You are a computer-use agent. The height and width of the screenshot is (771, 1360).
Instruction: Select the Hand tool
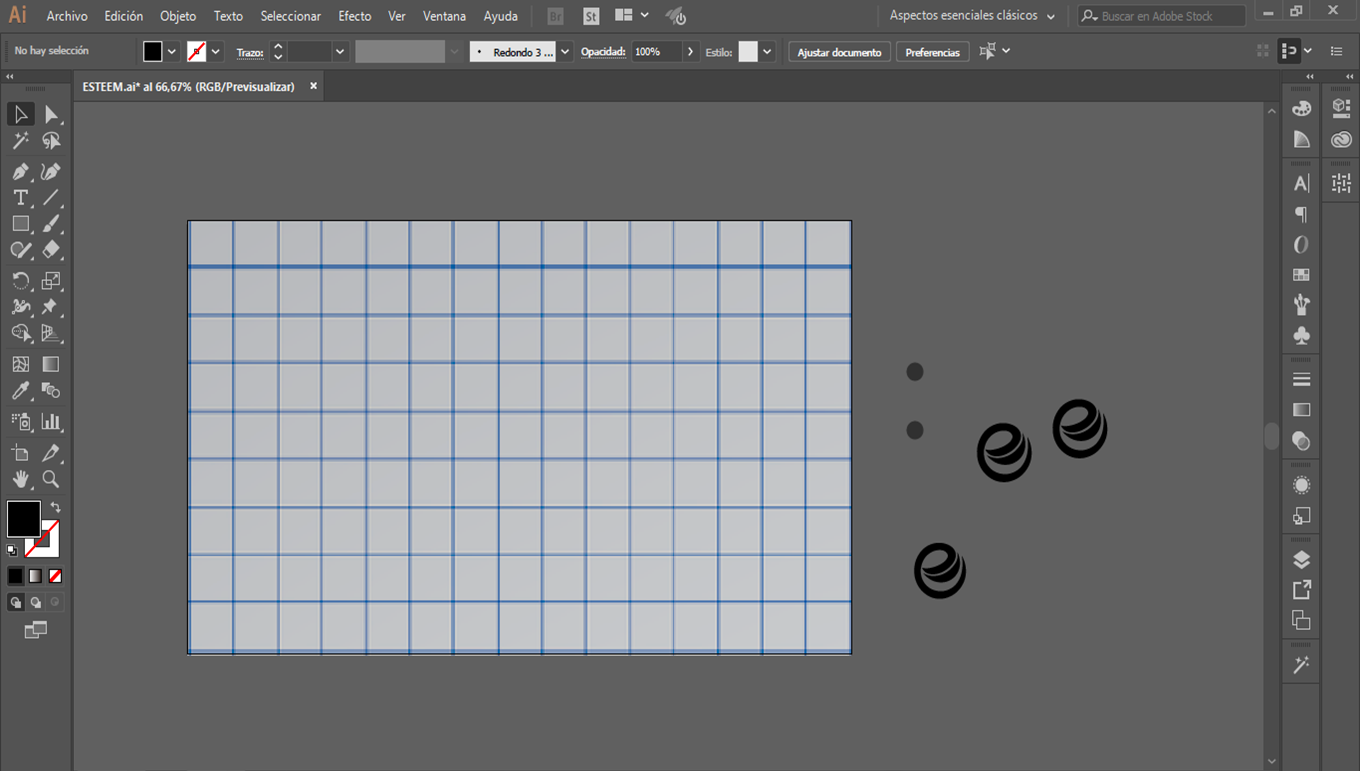(x=20, y=480)
